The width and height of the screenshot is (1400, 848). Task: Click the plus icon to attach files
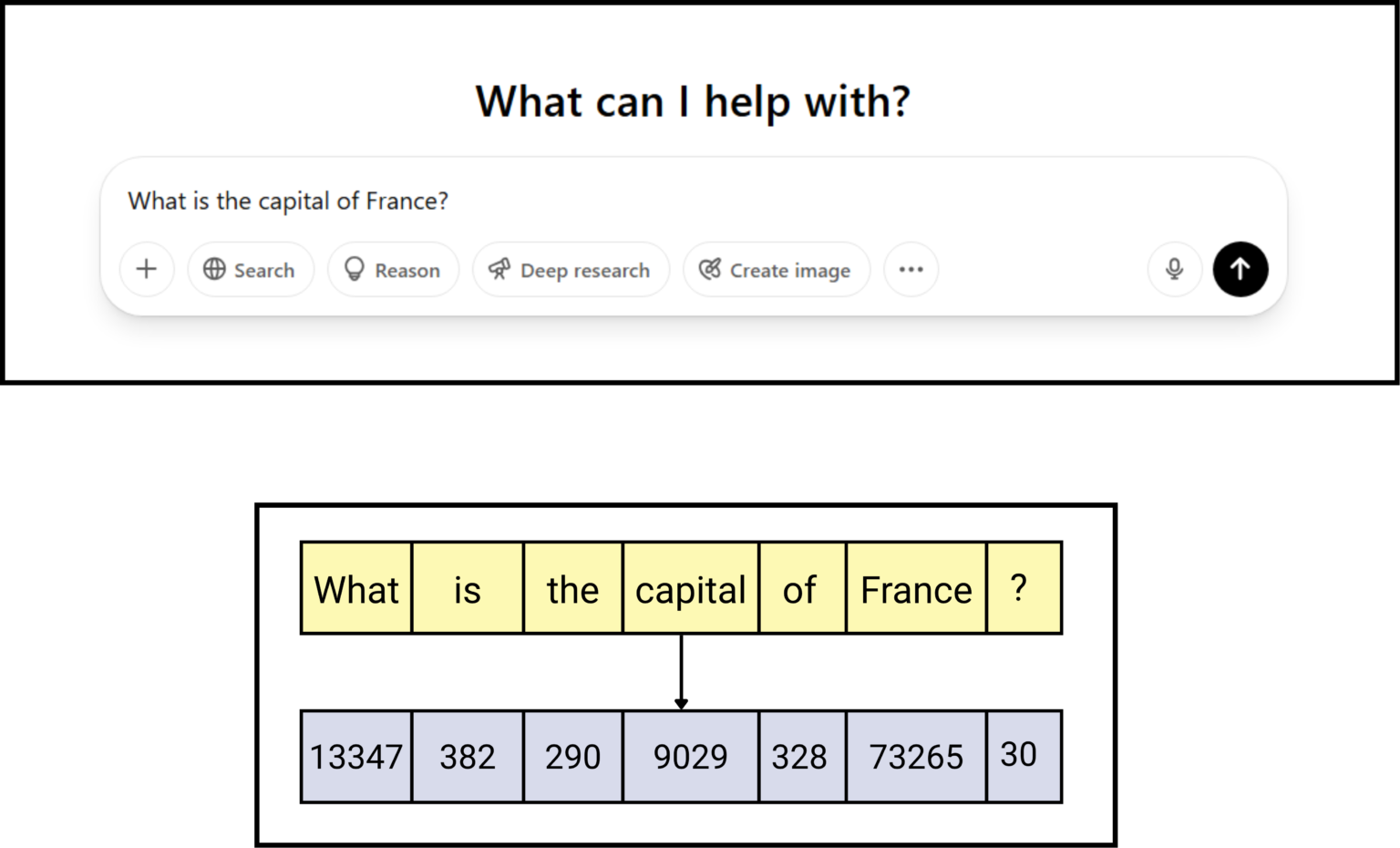pos(146,269)
